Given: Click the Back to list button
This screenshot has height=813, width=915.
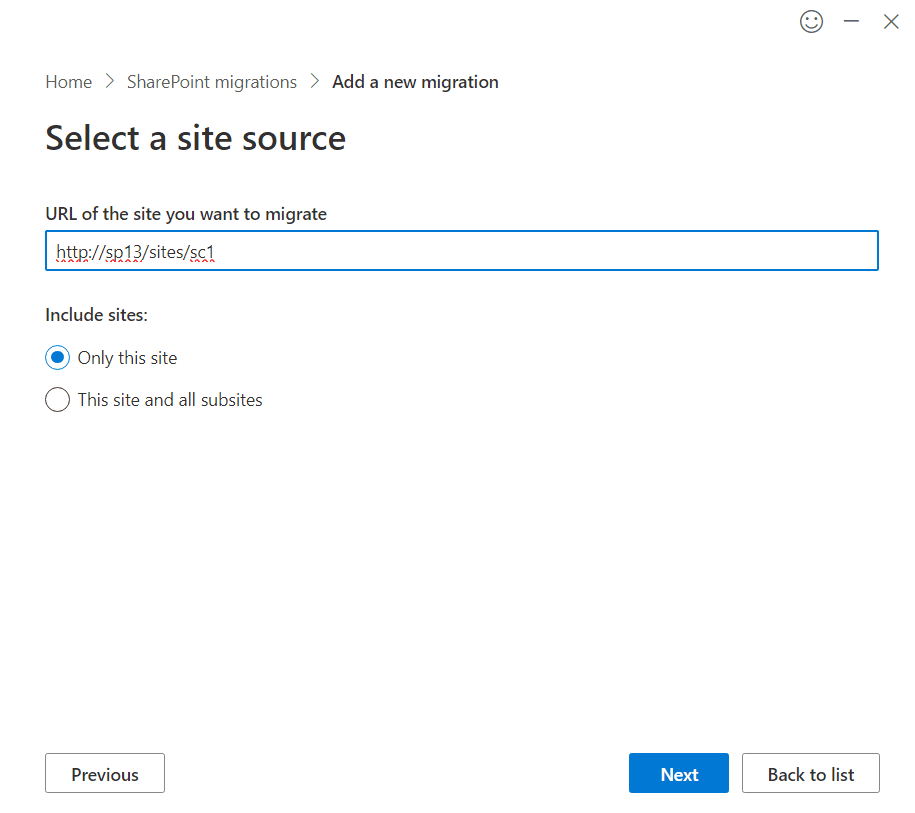Looking at the screenshot, I should (811, 774).
